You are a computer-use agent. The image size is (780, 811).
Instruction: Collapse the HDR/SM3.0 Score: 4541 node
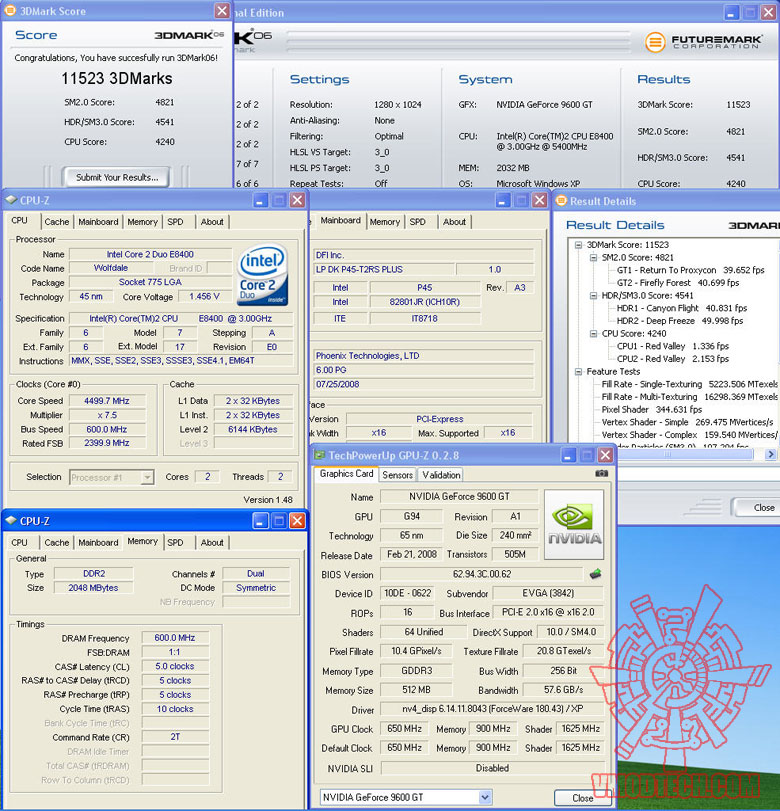click(594, 296)
